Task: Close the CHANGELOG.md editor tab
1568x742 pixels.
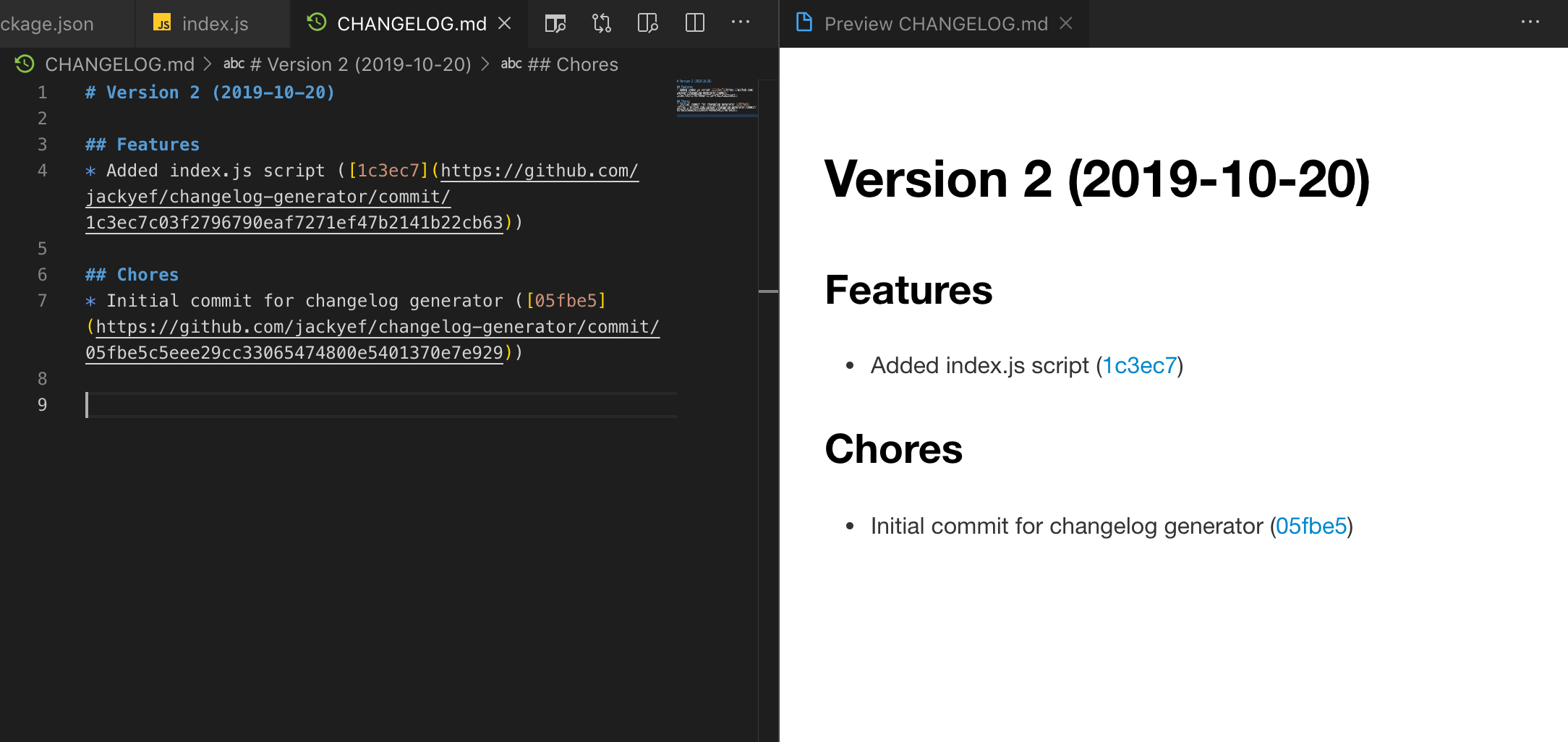Action: pos(504,23)
